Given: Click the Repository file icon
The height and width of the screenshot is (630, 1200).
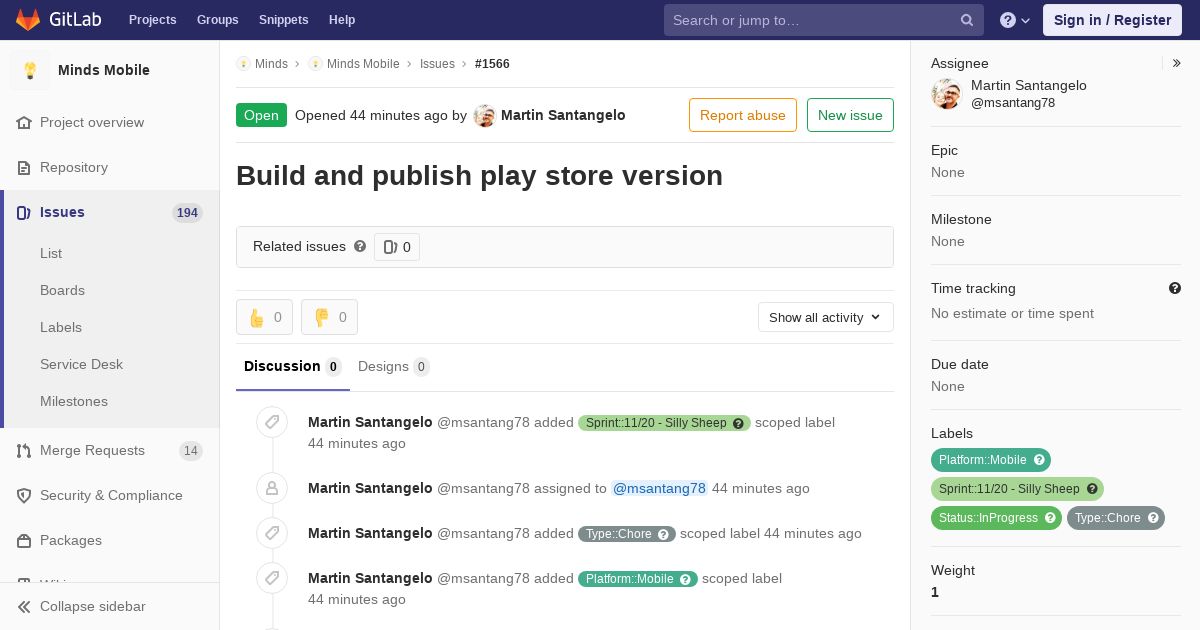Looking at the screenshot, I should [x=24, y=168].
